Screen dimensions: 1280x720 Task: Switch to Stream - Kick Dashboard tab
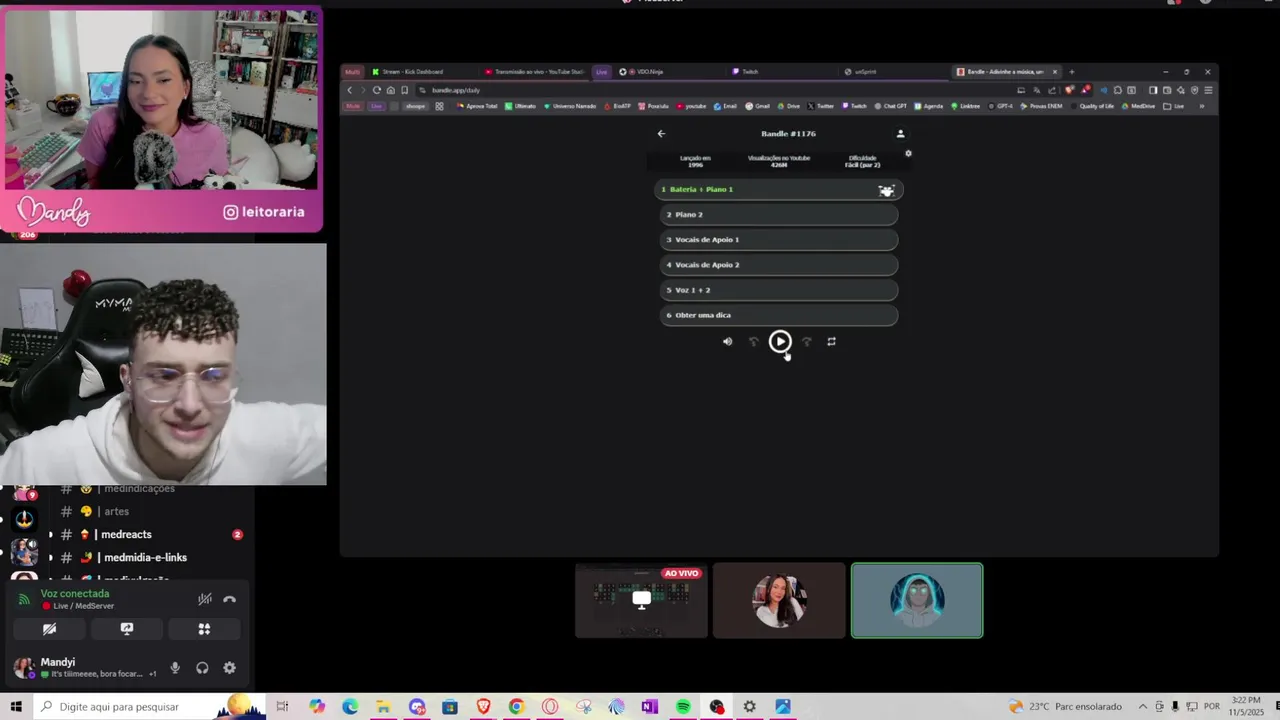point(420,72)
